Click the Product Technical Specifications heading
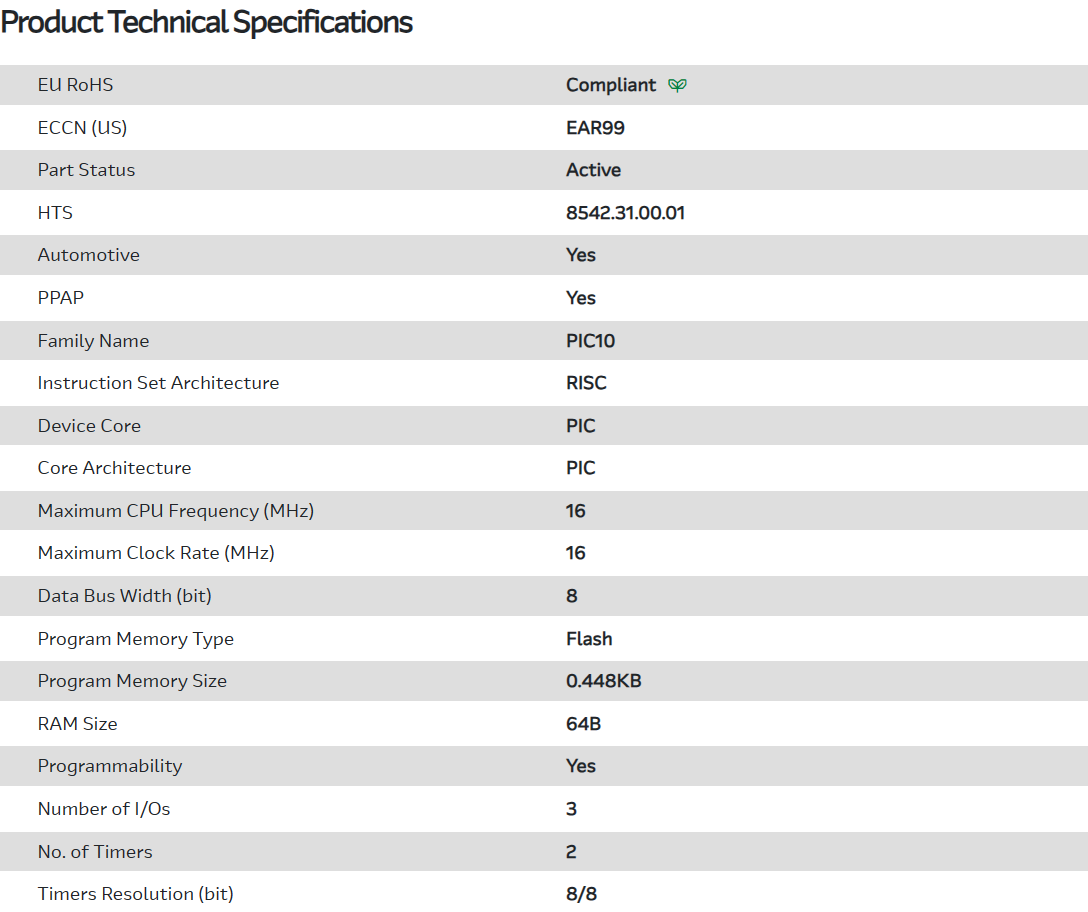Image resolution: width=1088 pixels, height=912 pixels. (206, 22)
